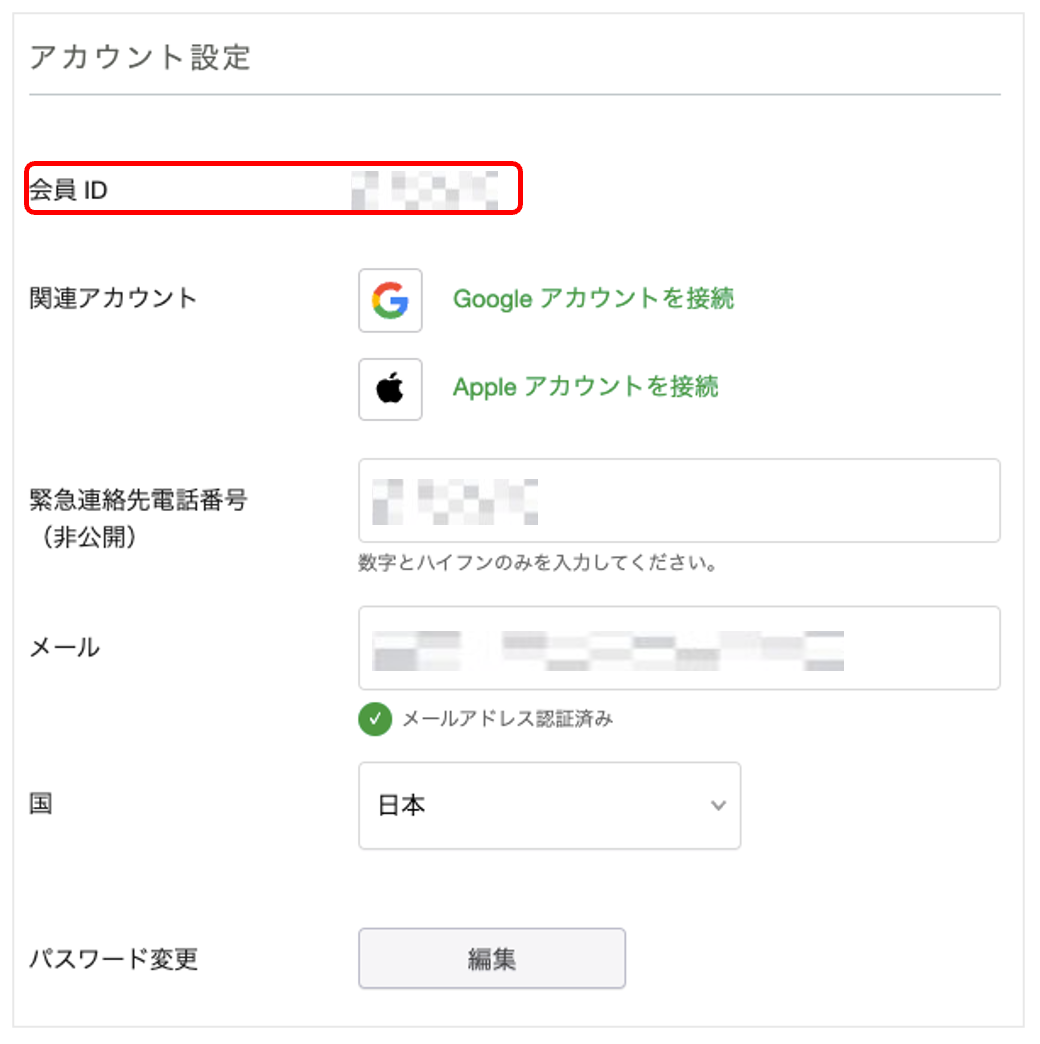Click the メールアドレス認証済み status text
Screen dimensions: 1040x1044
pos(508,719)
